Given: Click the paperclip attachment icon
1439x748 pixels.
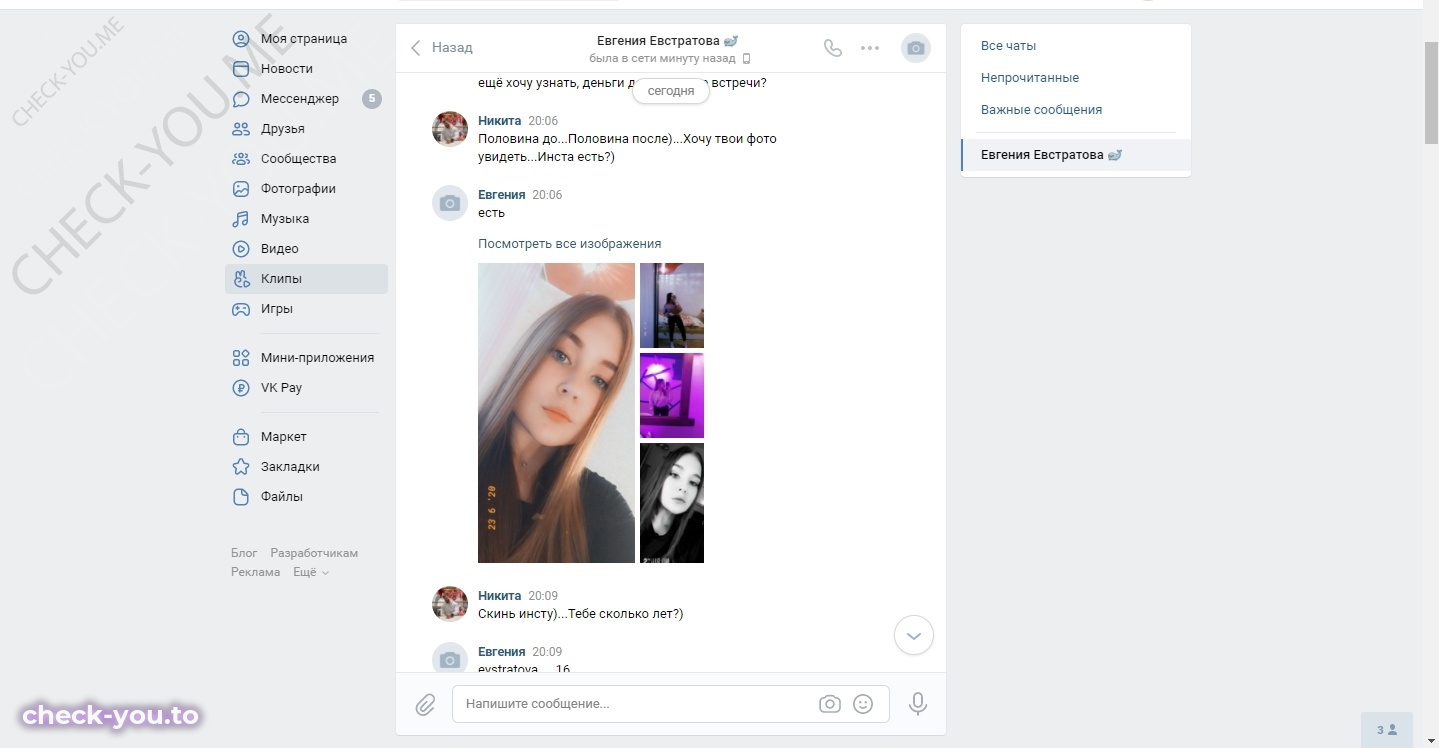Looking at the screenshot, I should click(x=425, y=705).
